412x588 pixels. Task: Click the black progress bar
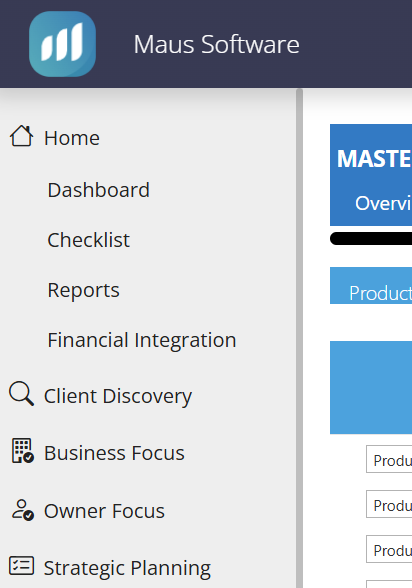point(371,238)
